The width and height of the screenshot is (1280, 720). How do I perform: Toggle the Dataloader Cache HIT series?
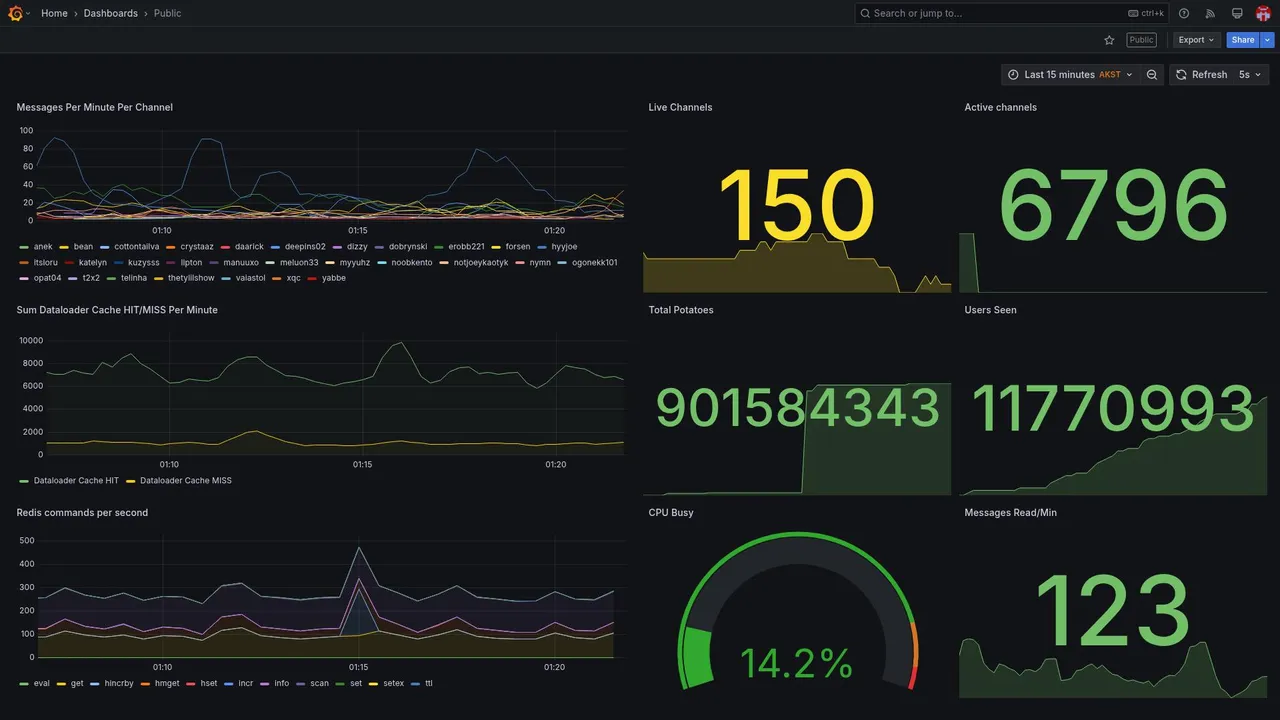pyautogui.click(x=76, y=481)
